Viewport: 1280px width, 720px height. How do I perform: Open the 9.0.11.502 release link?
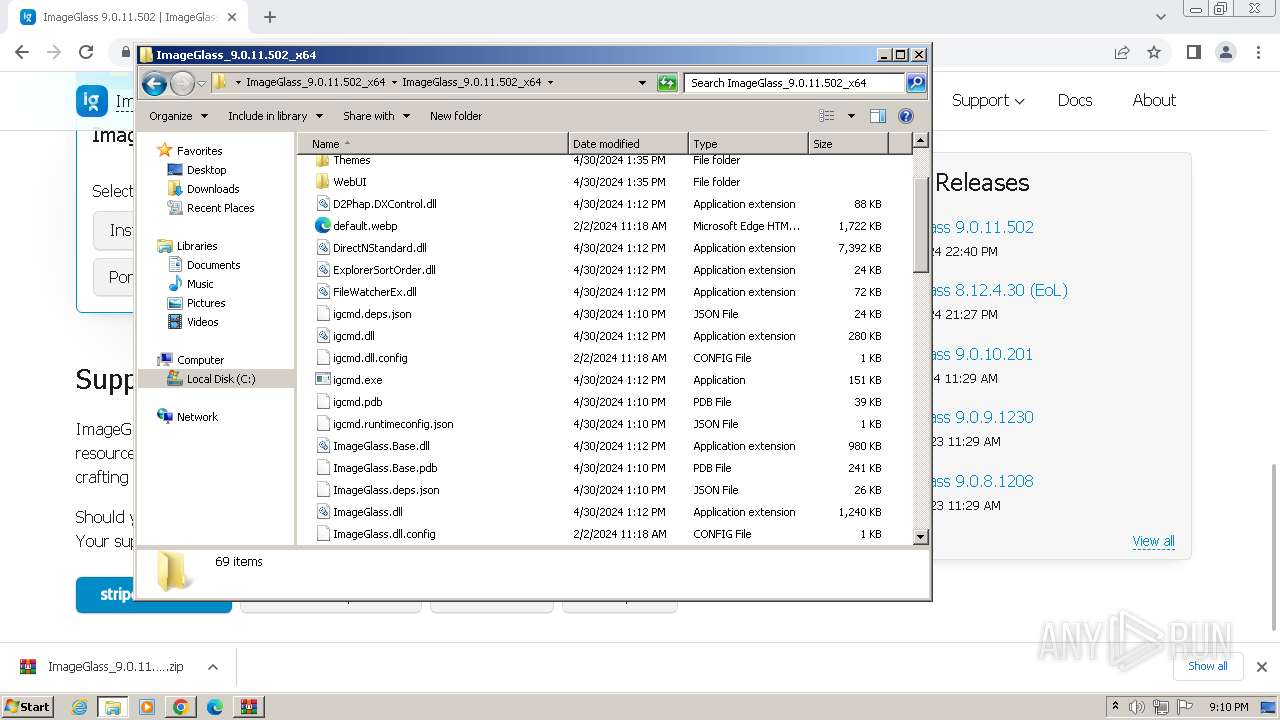(x=982, y=227)
